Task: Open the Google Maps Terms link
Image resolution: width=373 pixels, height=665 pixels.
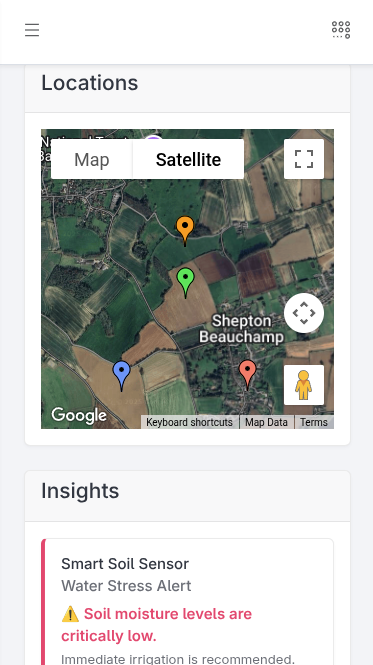Action: click(x=314, y=422)
